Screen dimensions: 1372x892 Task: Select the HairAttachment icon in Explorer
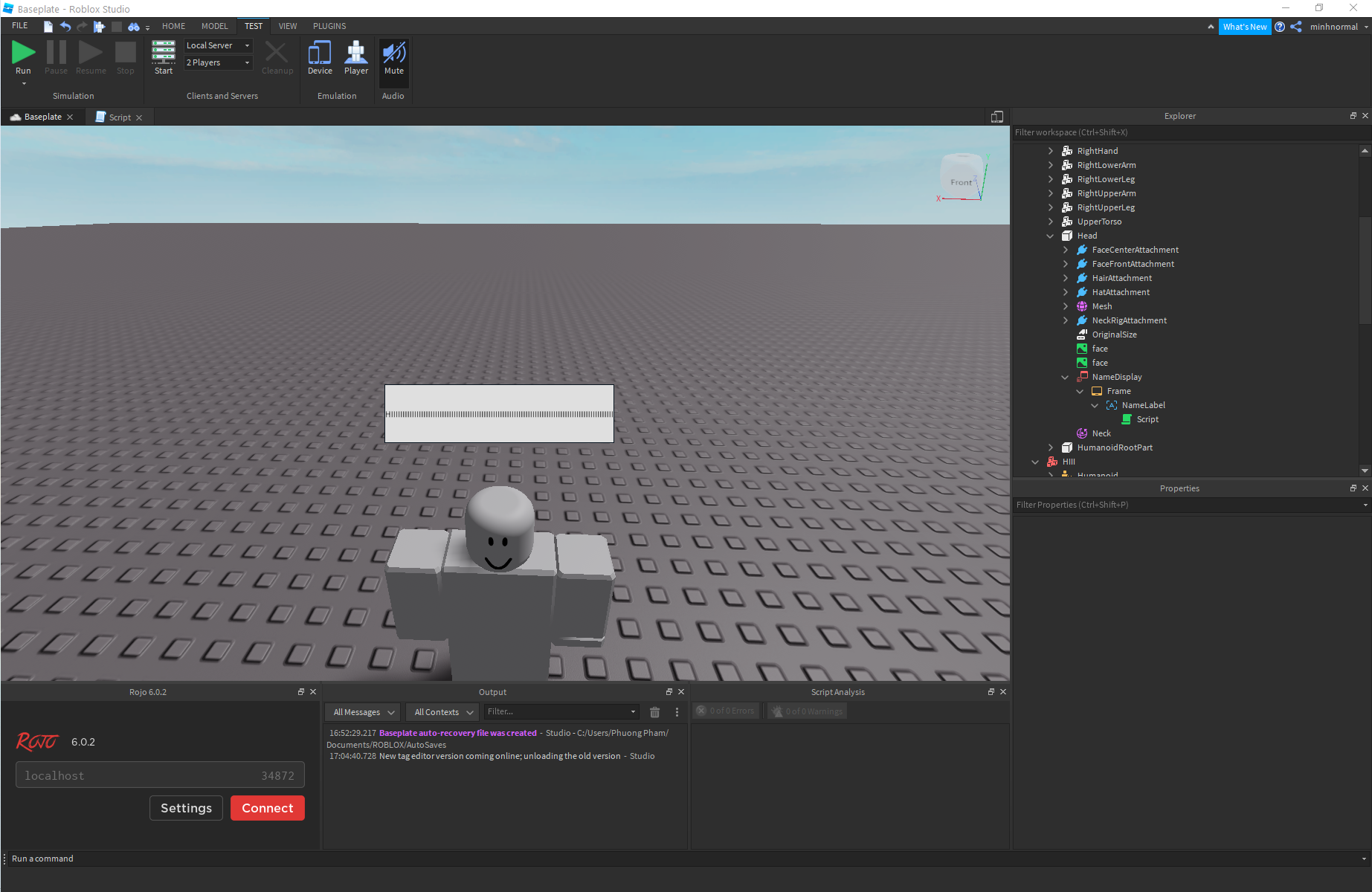[1082, 278]
